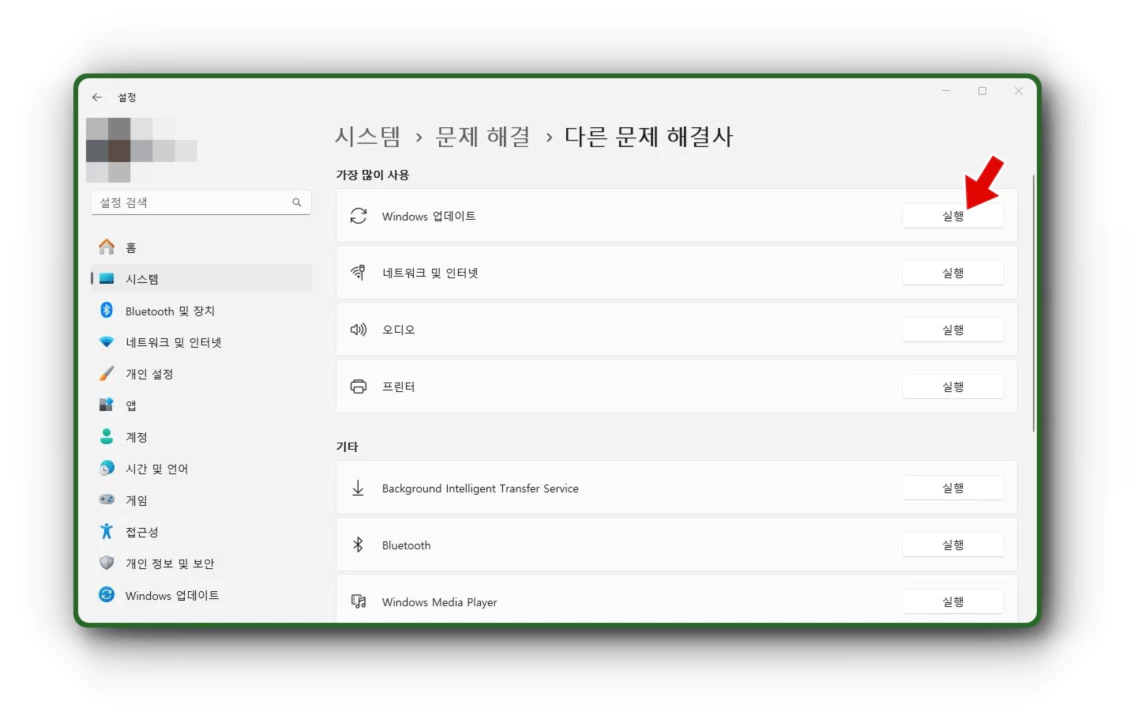The width and height of the screenshot is (1134, 720).
Task: Click the blurred user profile picture
Action: tap(141, 150)
